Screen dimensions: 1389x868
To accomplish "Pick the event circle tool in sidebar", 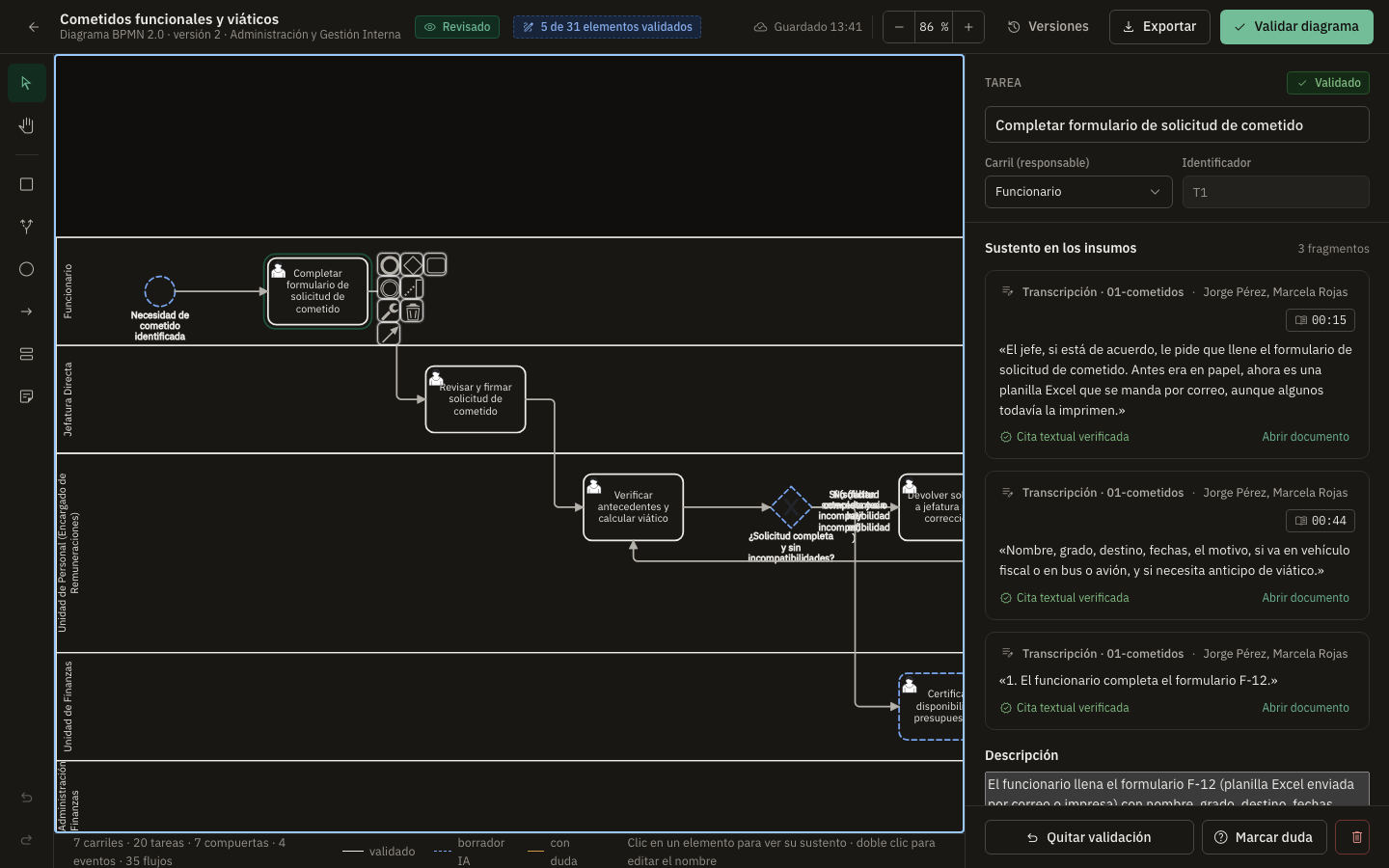I will (x=27, y=269).
